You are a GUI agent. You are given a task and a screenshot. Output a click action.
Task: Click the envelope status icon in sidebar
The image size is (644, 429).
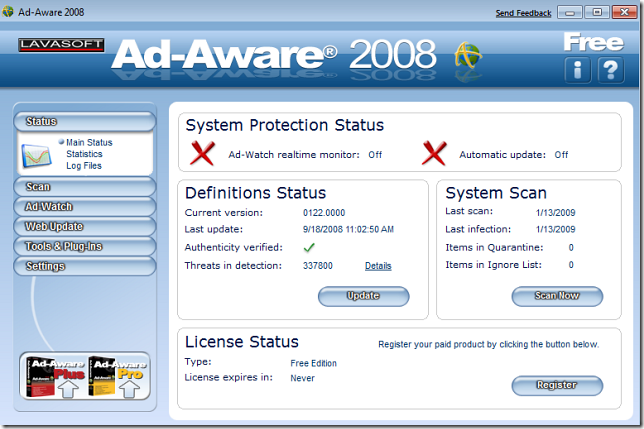[x=38, y=155]
